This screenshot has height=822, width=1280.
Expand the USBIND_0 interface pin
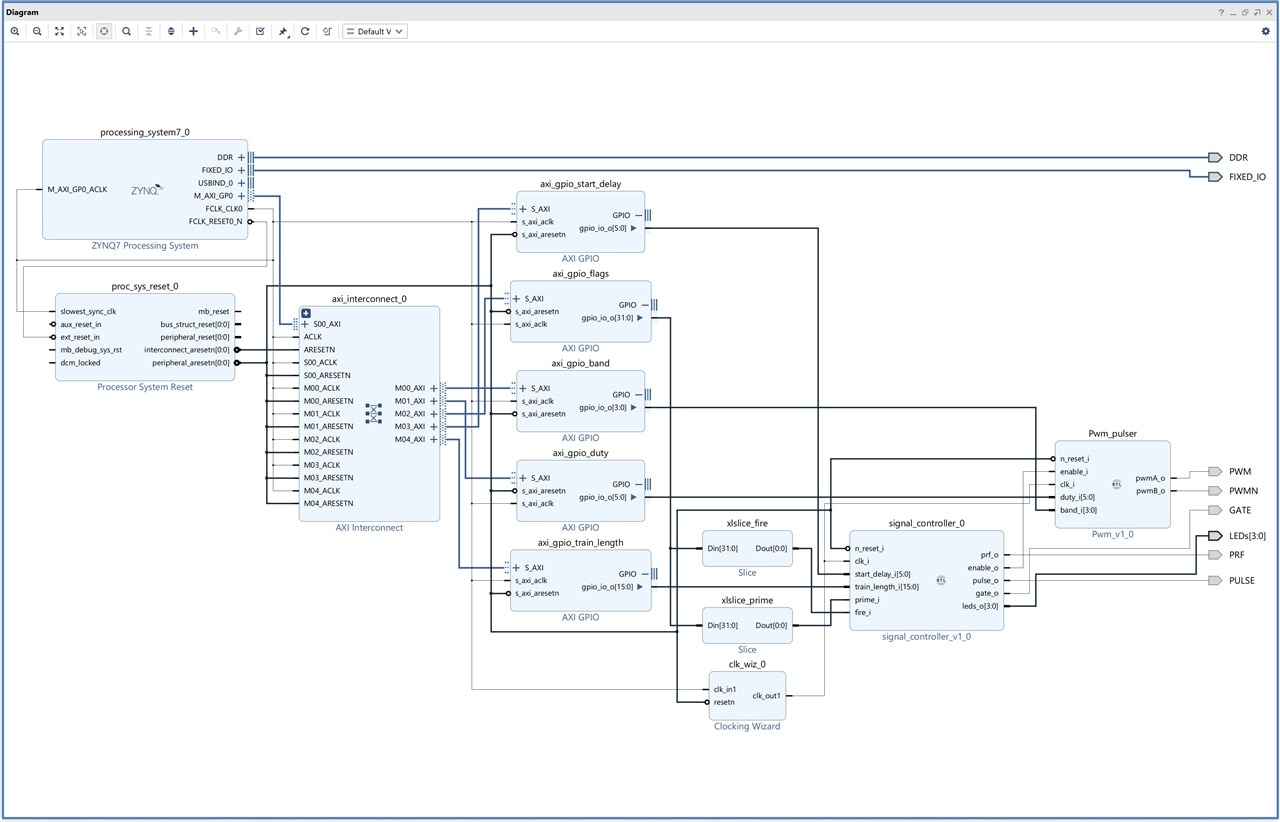tap(241, 183)
